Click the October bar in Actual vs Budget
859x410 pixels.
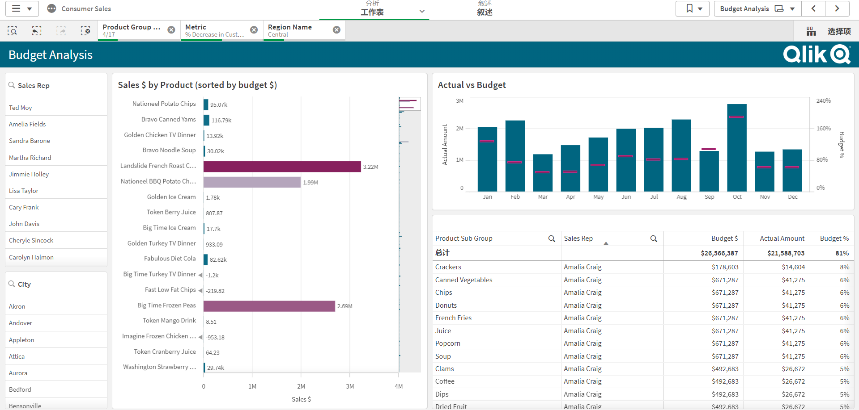pos(737,147)
